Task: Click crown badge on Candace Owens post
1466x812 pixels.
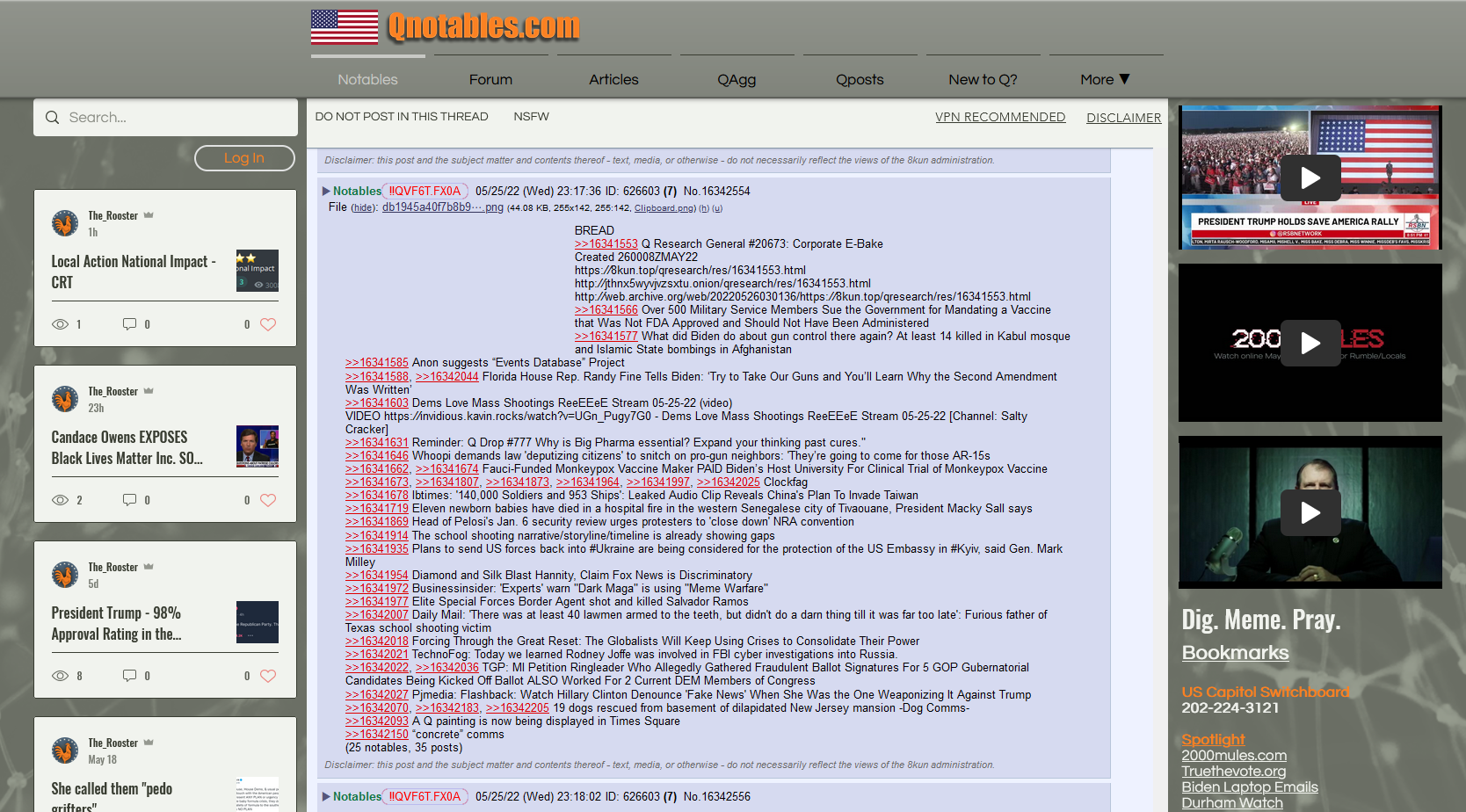Action: pos(149,391)
